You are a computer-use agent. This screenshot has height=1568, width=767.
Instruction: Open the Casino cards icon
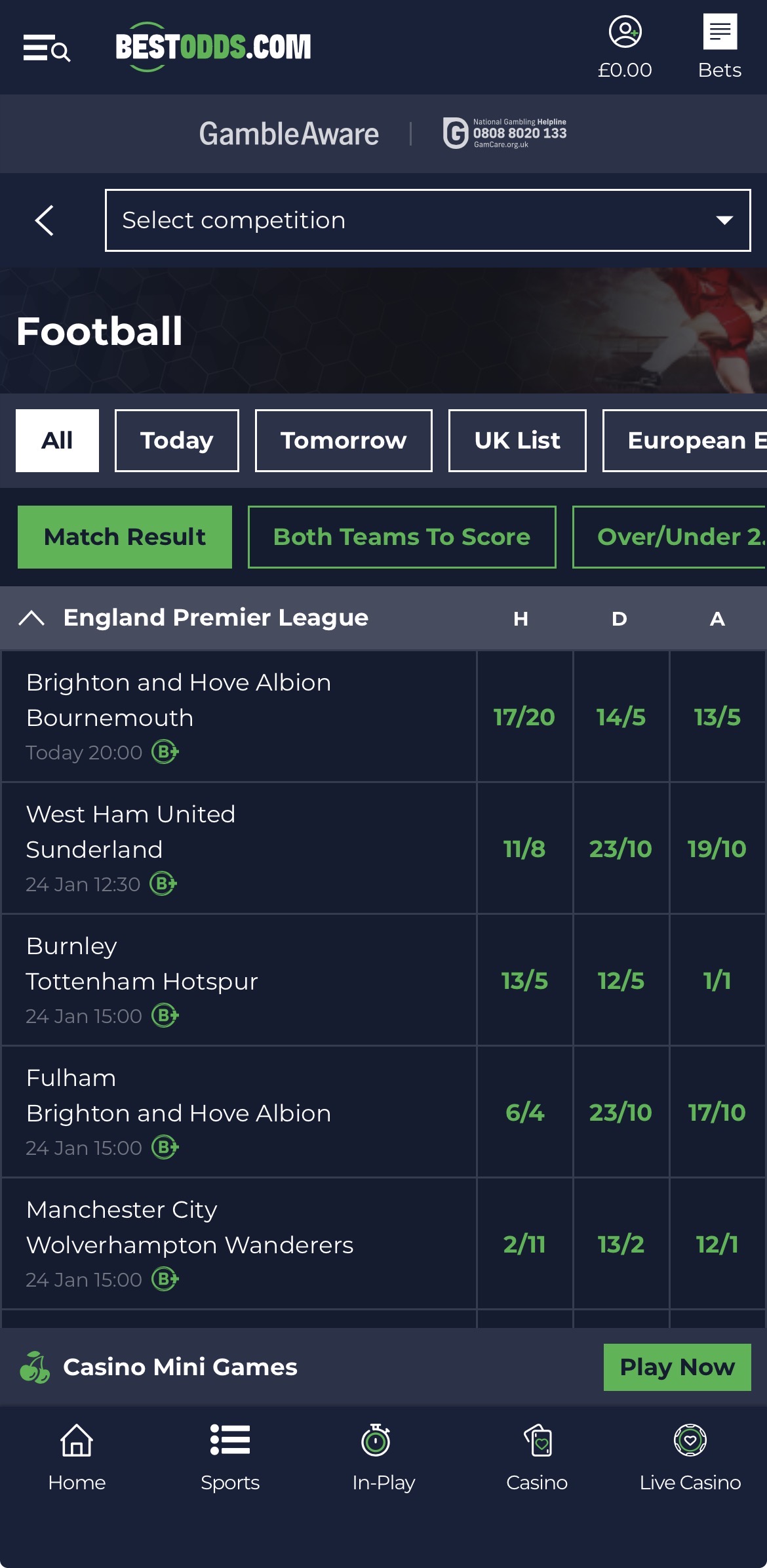(x=538, y=1441)
